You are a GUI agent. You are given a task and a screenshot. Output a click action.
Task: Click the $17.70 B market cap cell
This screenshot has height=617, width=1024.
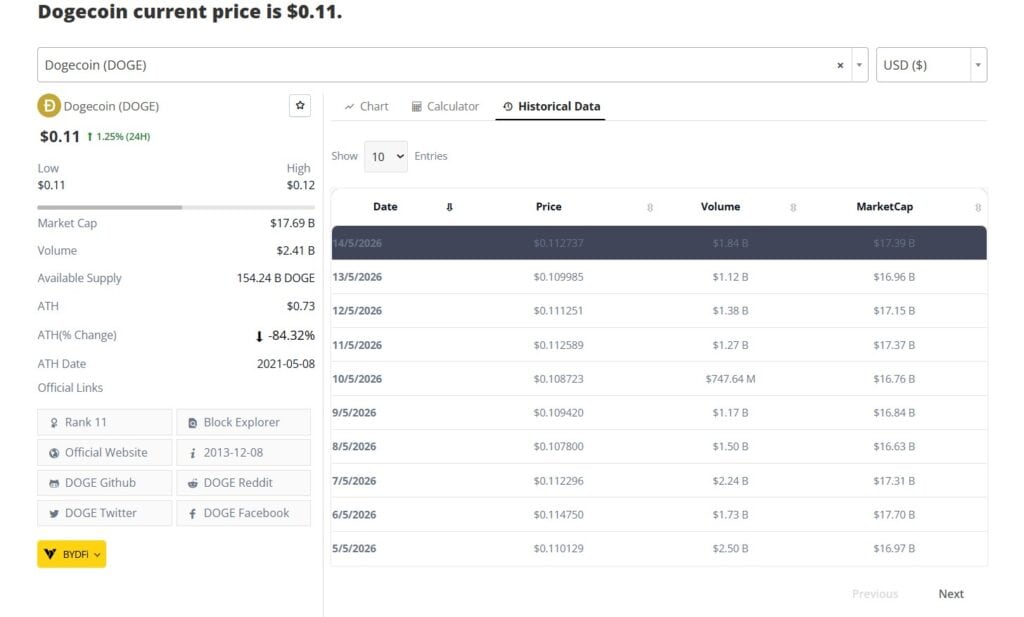coord(894,514)
